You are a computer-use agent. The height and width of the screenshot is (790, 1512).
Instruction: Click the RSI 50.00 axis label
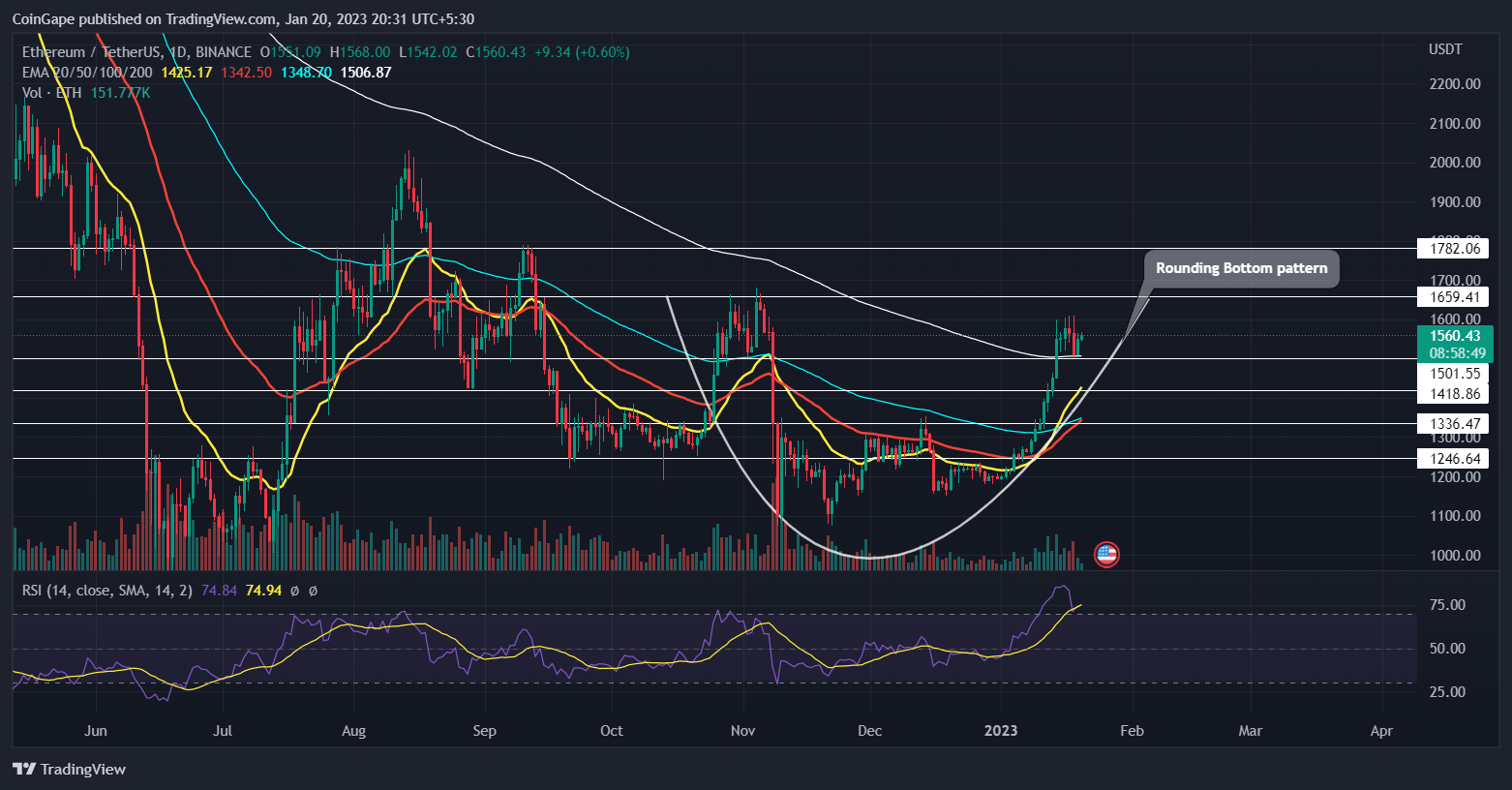coord(1447,649)
